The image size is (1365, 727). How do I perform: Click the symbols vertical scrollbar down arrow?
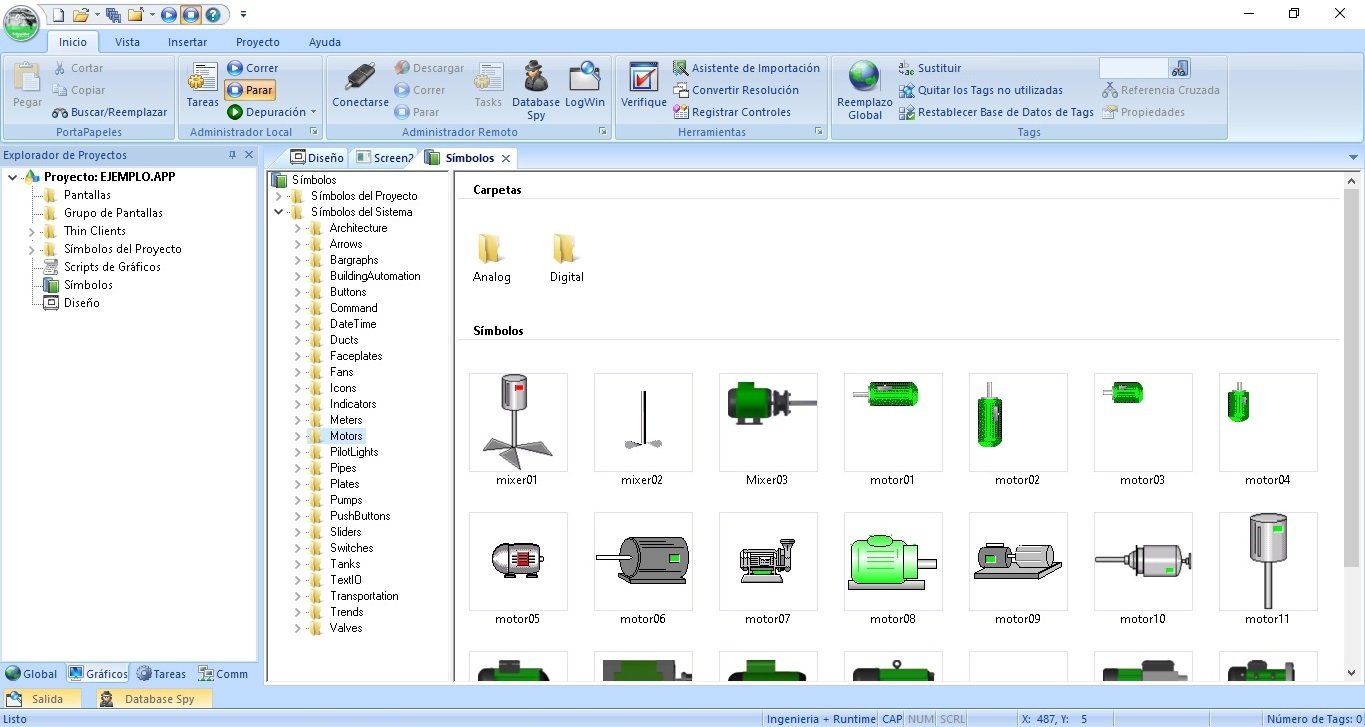[1352, 674]
